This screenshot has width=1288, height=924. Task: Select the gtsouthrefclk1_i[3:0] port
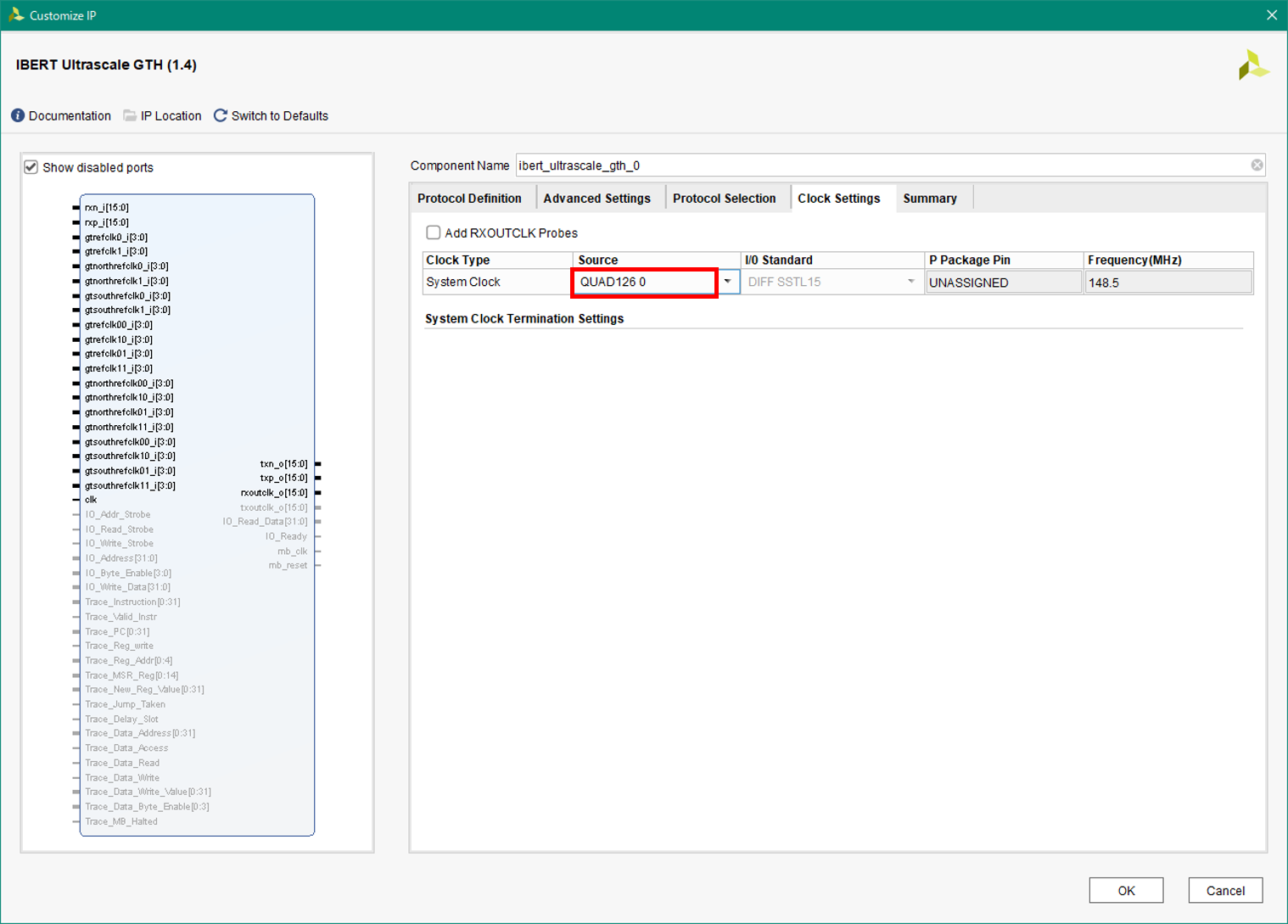click(127, 310)
